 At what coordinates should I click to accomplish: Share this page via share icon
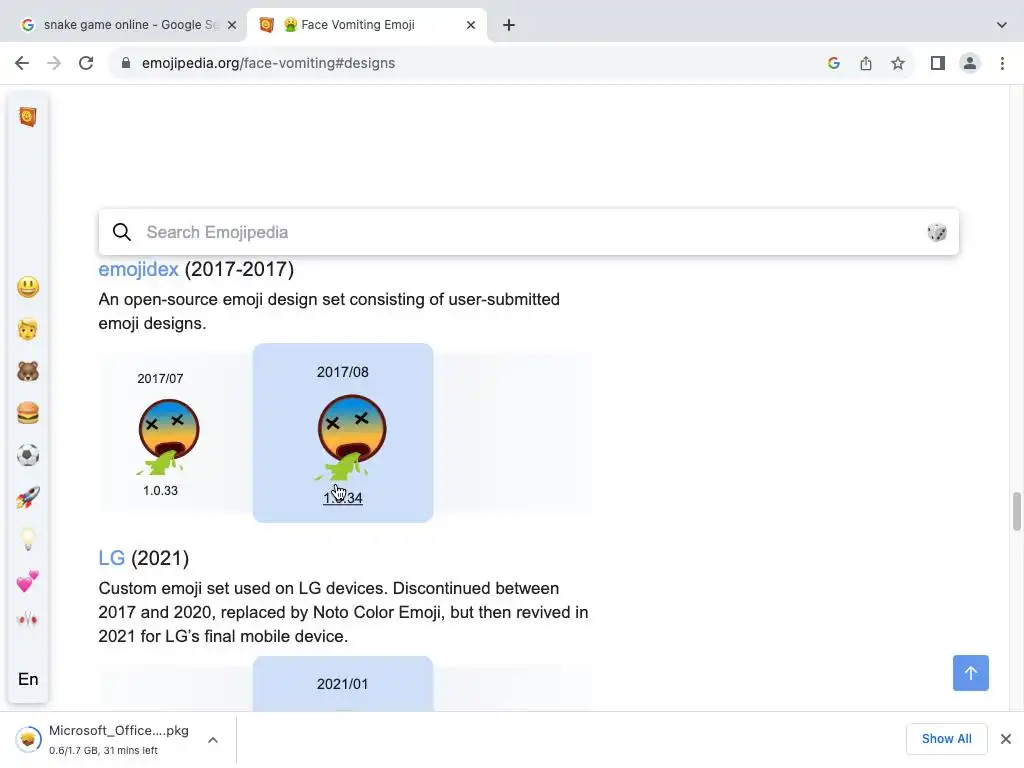click(x=866, y=63)
